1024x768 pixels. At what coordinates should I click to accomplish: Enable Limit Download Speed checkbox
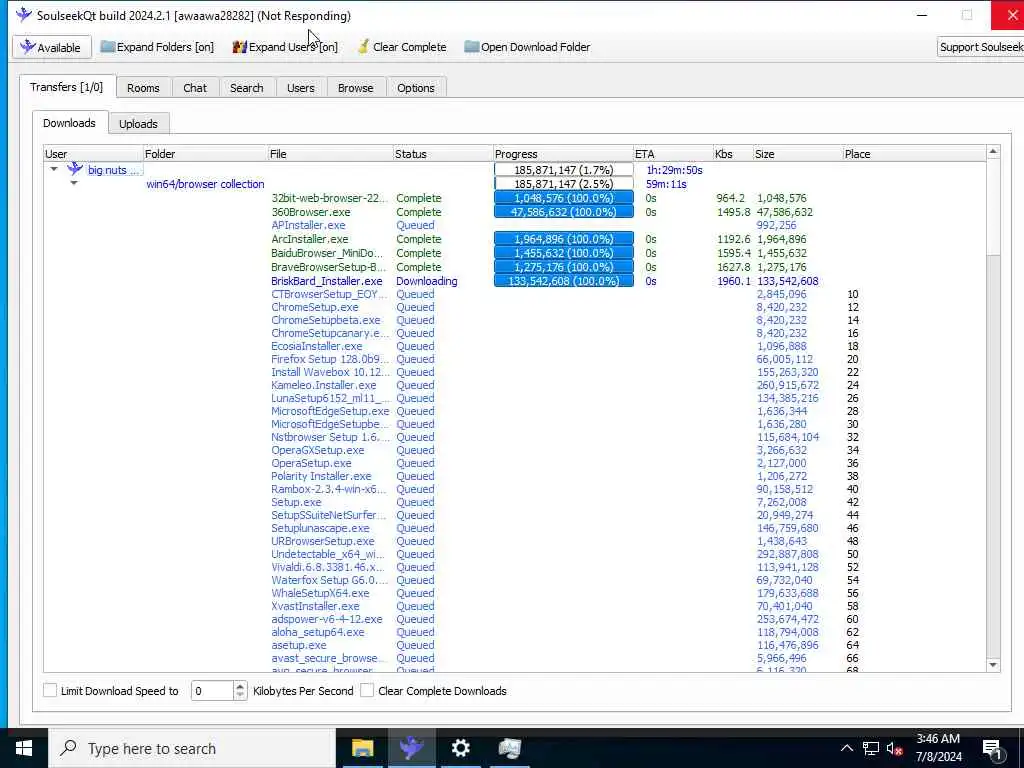click(x=50, y=690)
